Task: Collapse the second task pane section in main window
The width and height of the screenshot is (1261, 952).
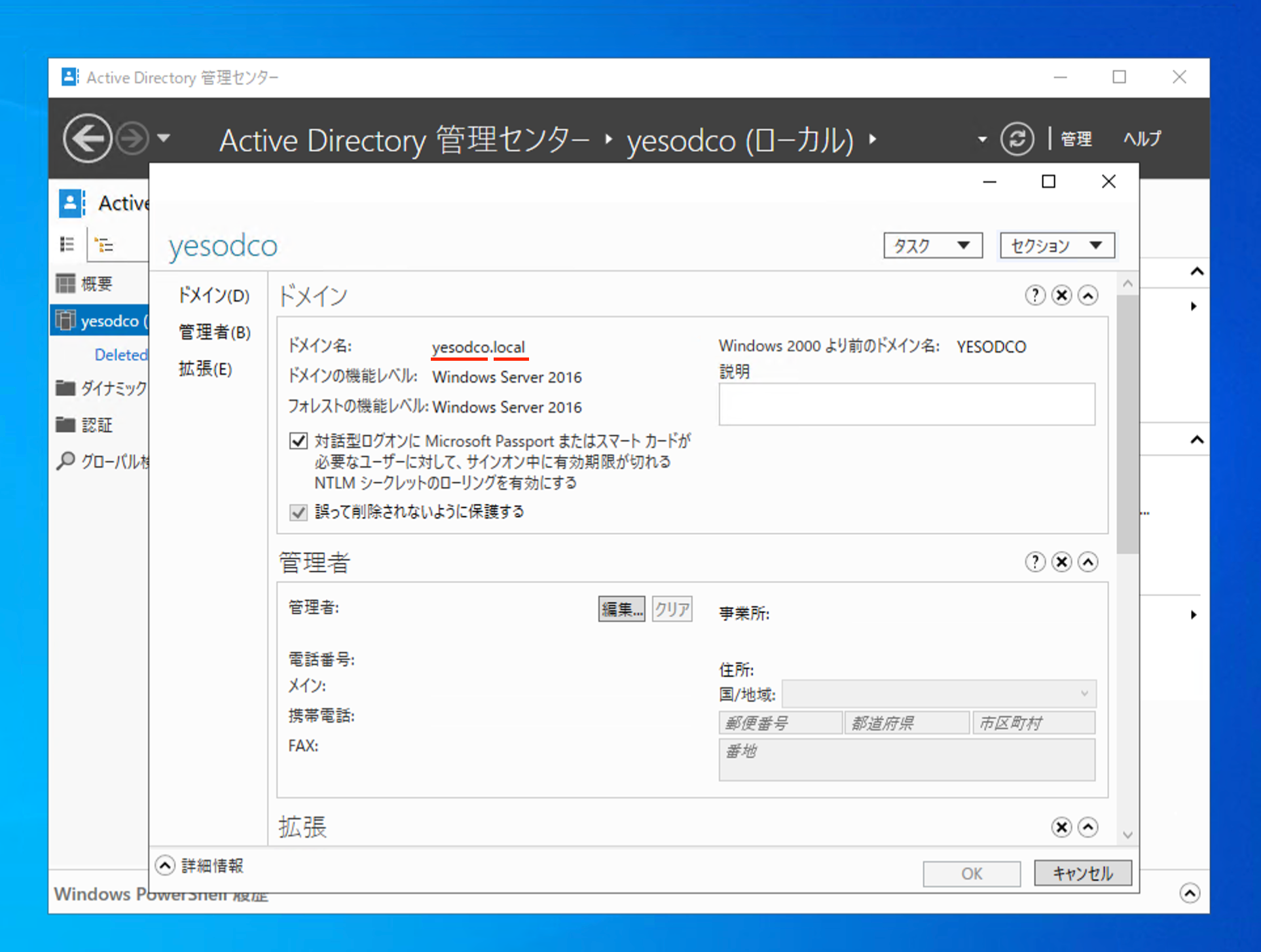Action: coord(1197,439)
